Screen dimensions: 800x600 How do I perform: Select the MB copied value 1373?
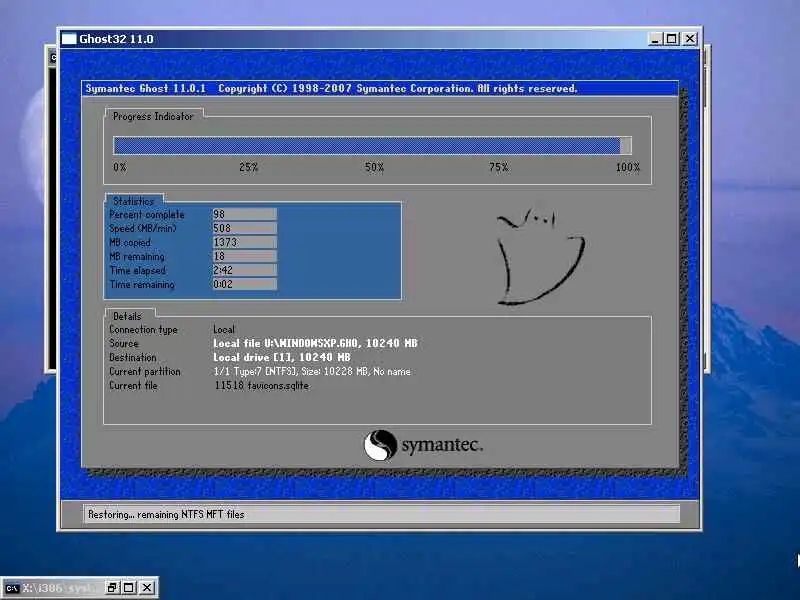244,242
